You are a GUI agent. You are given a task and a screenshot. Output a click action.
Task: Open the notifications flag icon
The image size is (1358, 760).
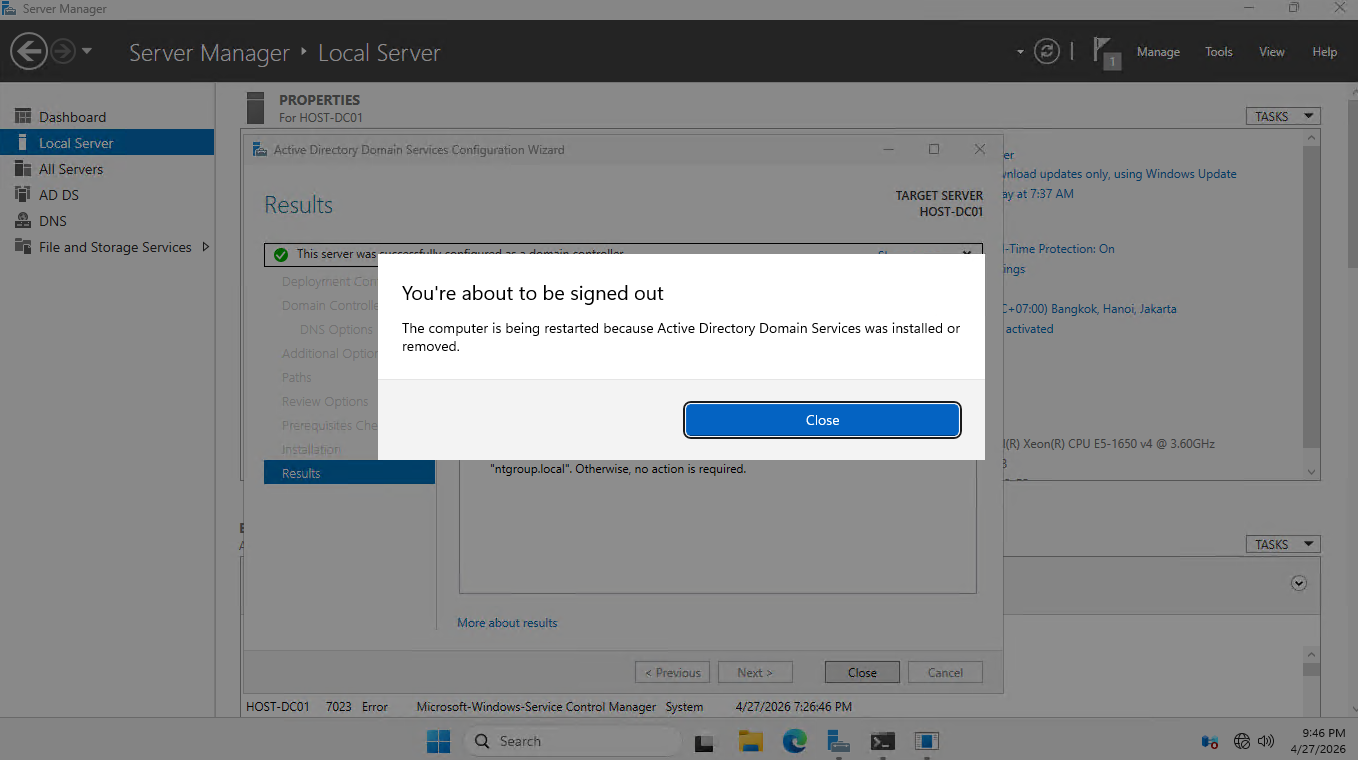1103,51
